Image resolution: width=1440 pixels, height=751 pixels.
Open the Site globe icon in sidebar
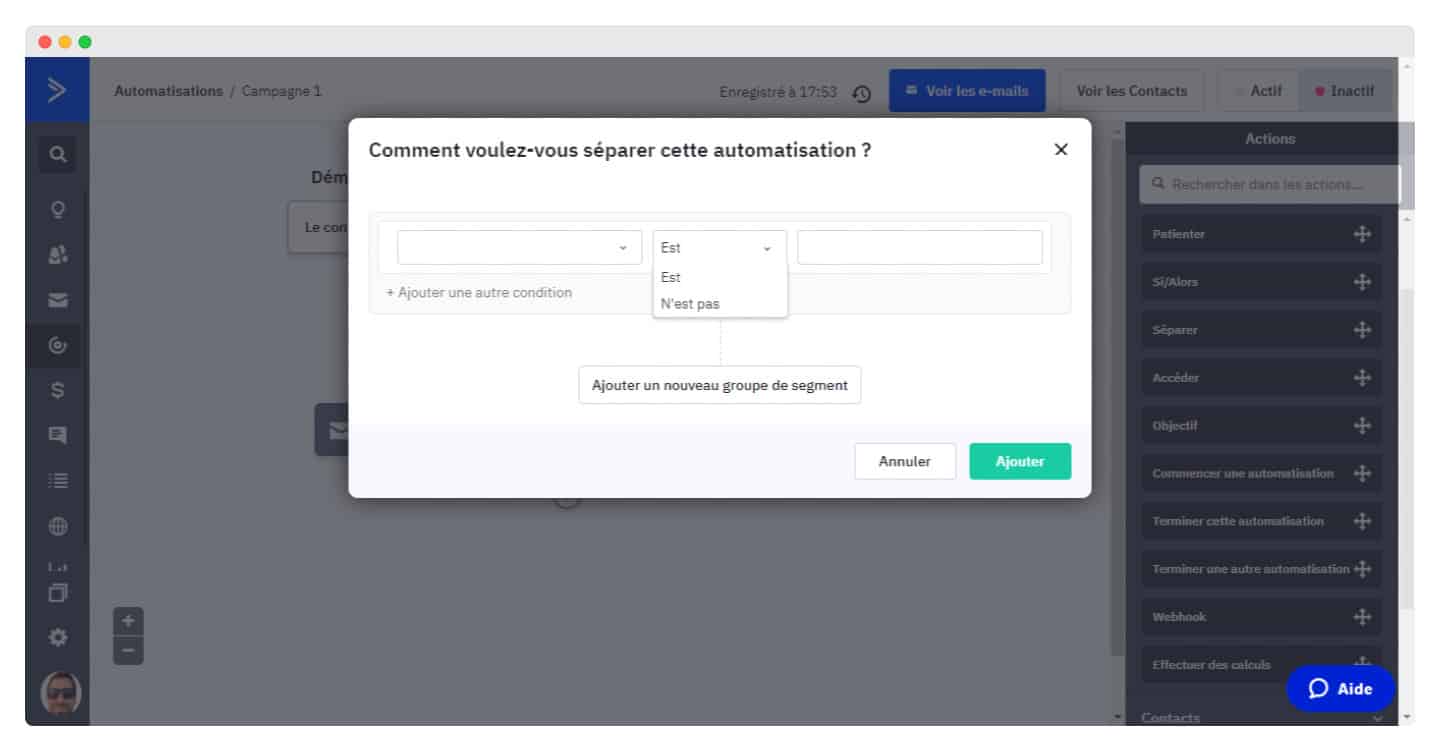pos(58,526)
